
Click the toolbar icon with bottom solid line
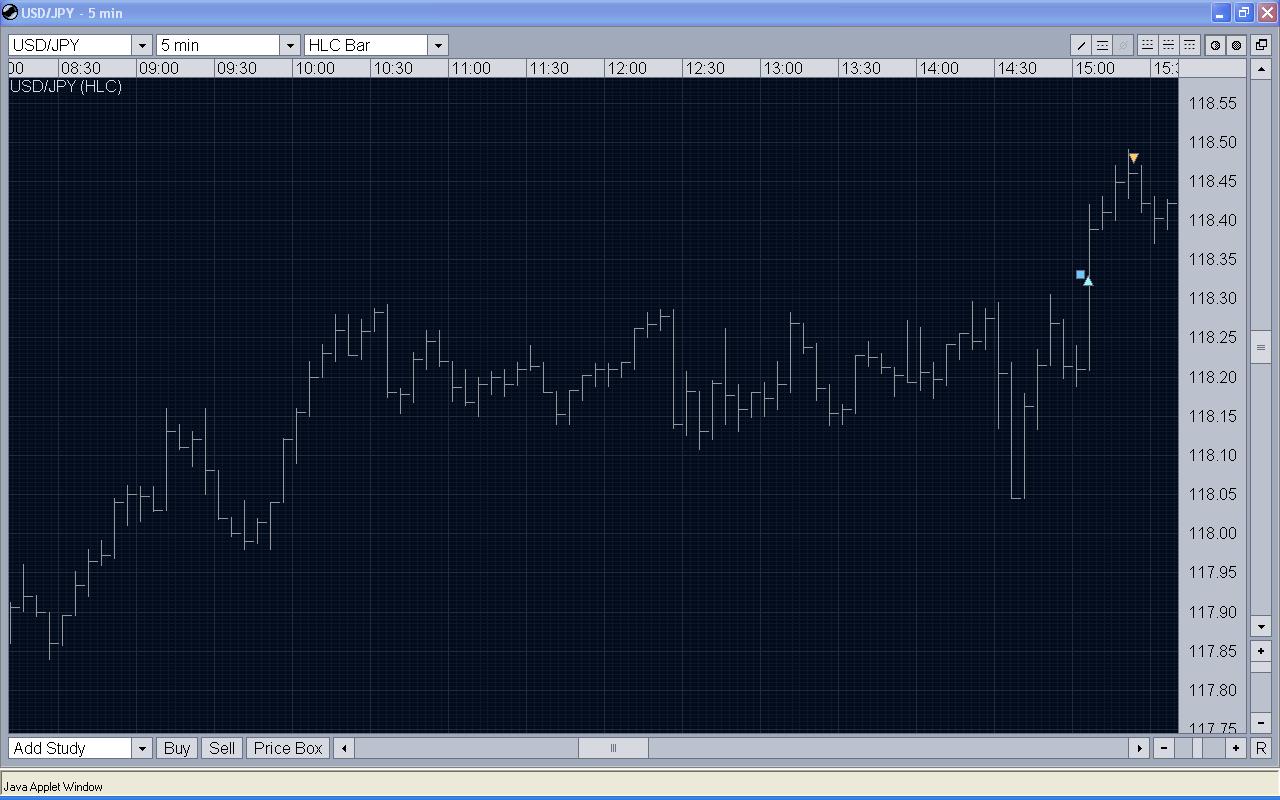[x=1148, y=45]
